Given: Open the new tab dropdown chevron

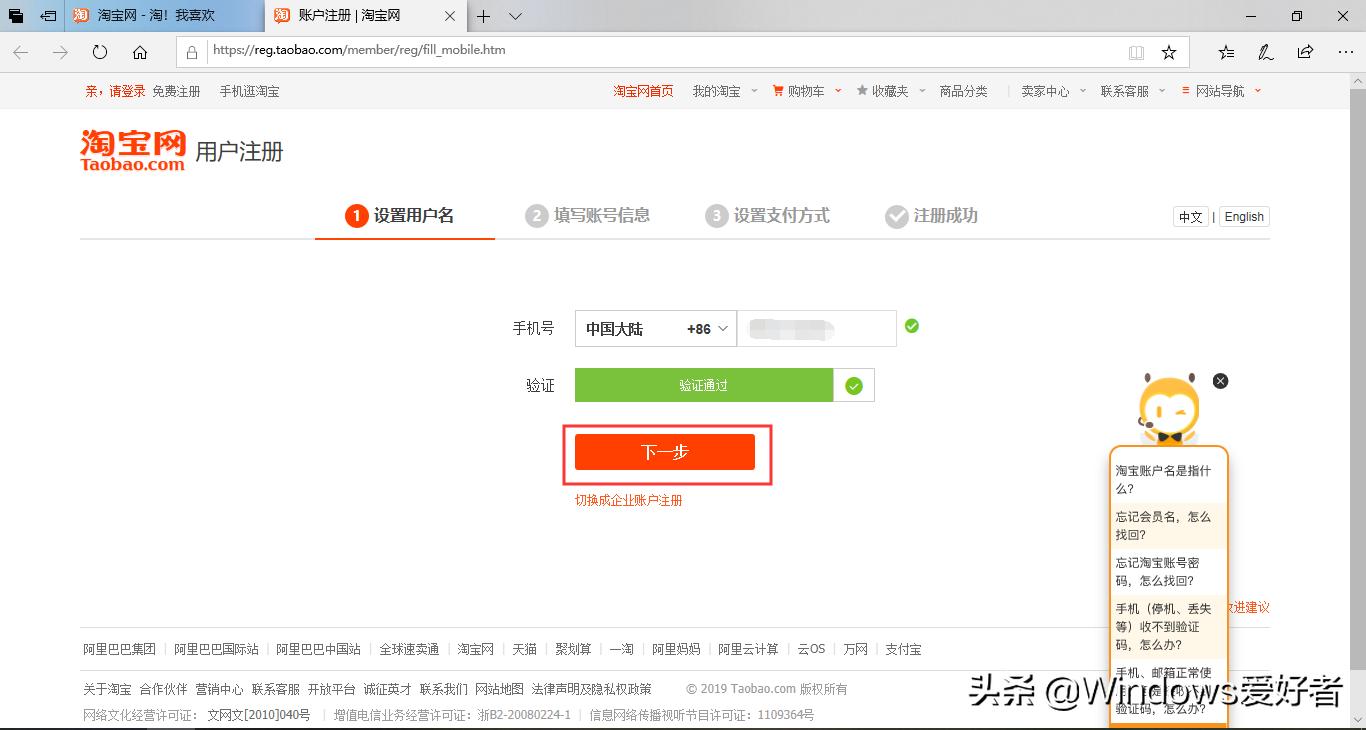Looking at the screenshot, I should coord(514,16).
